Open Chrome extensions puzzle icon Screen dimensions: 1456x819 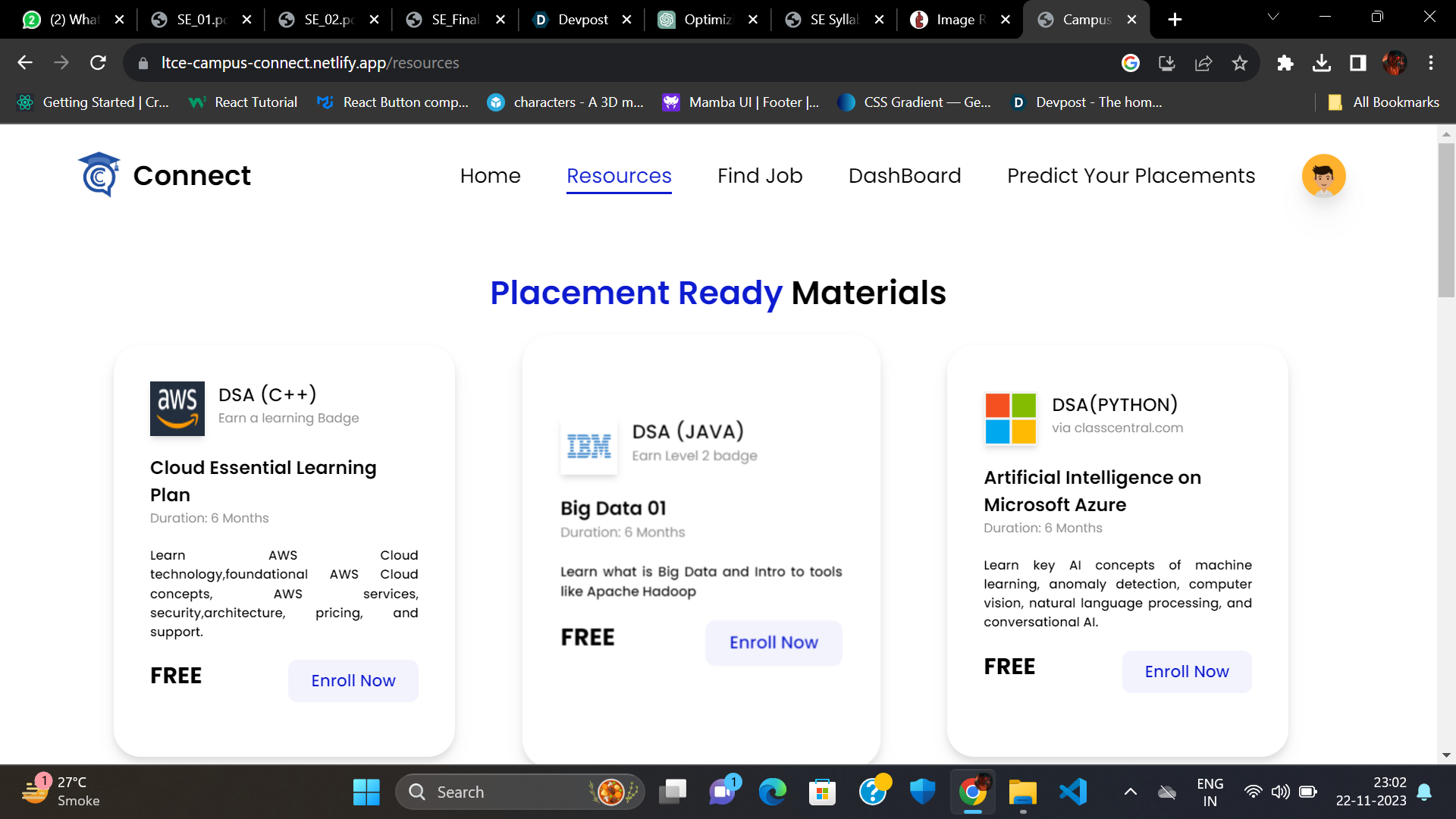pyautogui.click(x=1285, y=63)
